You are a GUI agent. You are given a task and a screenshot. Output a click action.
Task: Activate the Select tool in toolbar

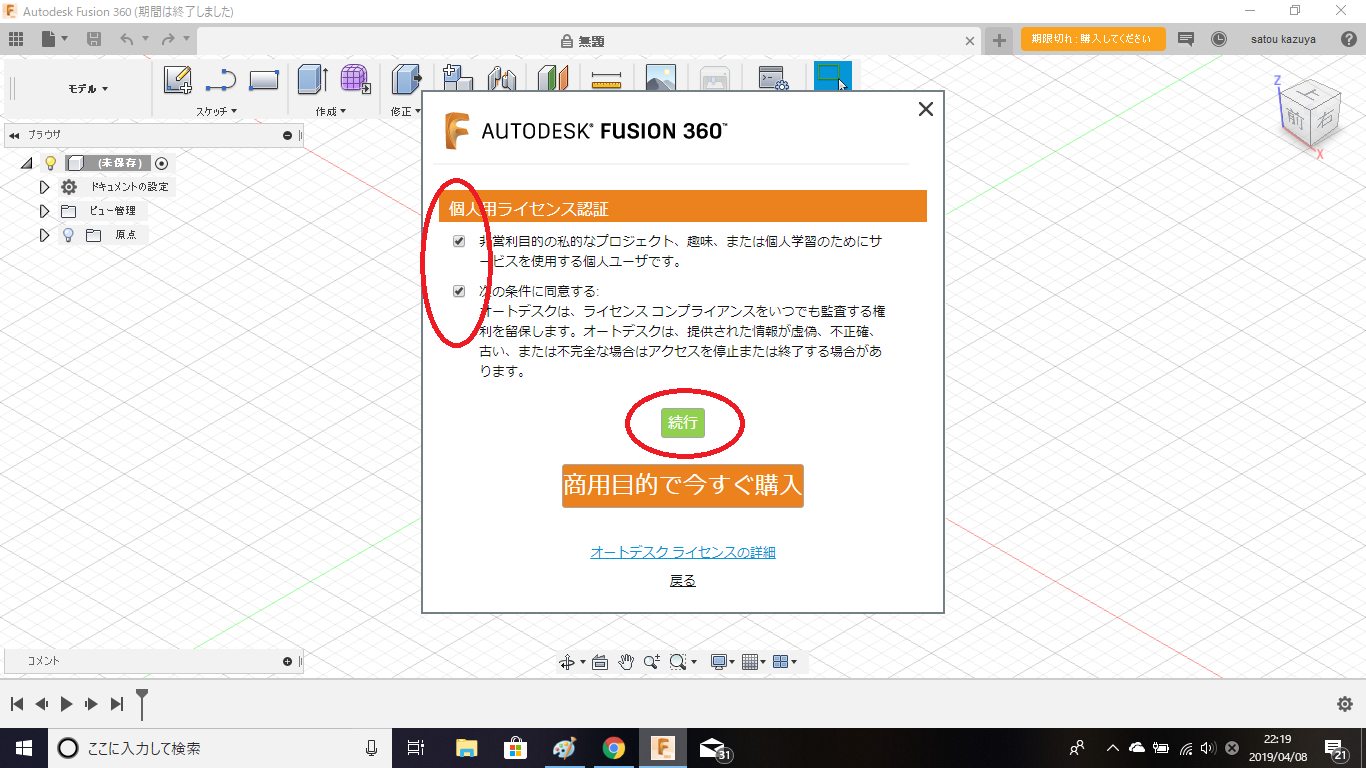831,77
